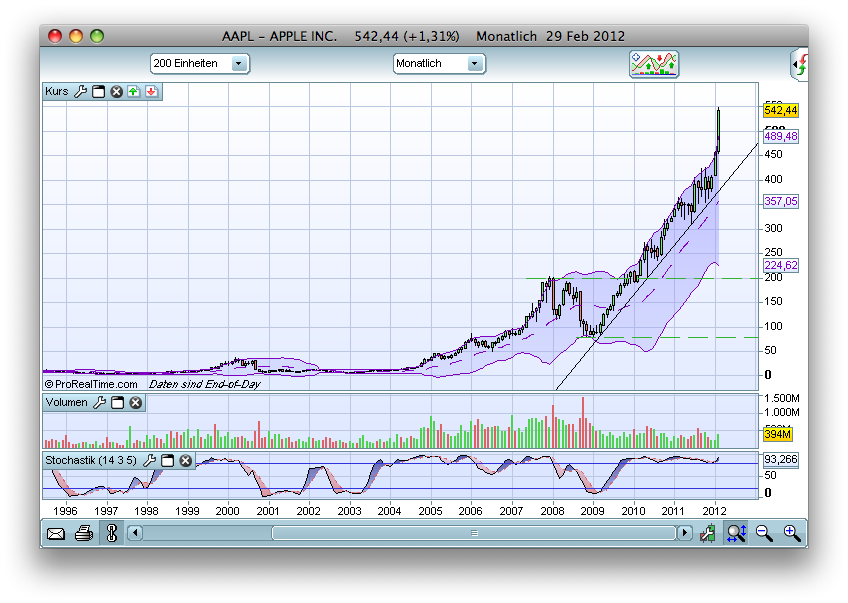The width and height of the screenshot is (848, 603).
Task: Click the 93,266 stochastic value label
Action: tap(780, 459)
